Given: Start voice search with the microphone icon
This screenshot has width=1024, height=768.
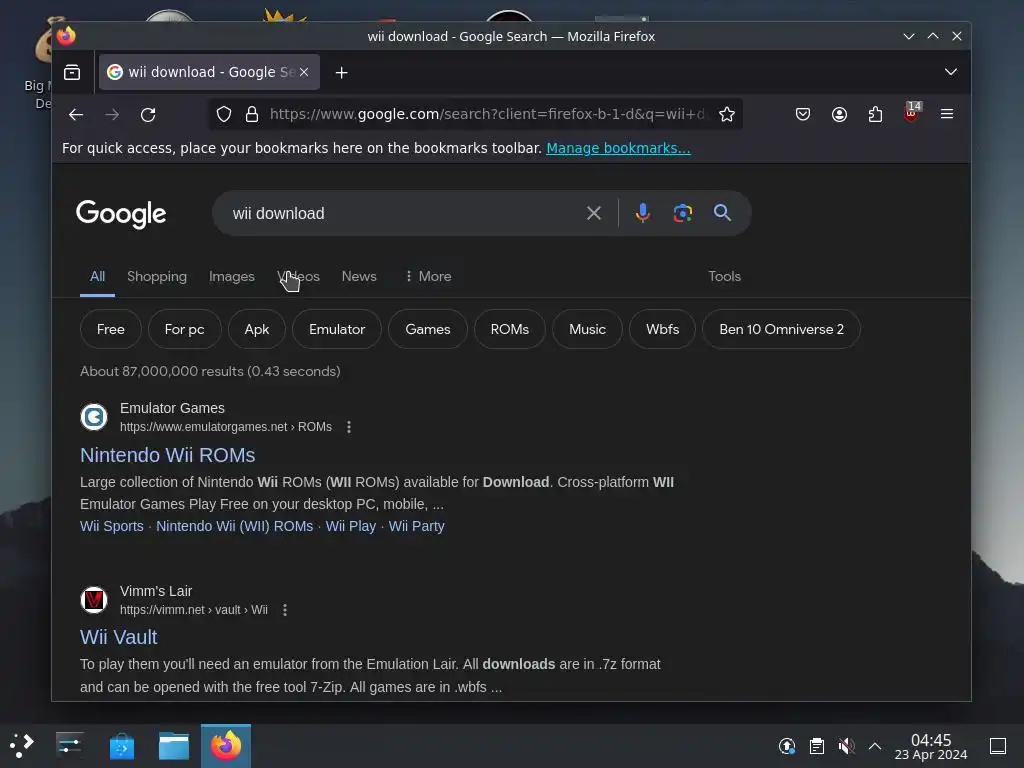Looking at the screenshot, I should point(643,213).
